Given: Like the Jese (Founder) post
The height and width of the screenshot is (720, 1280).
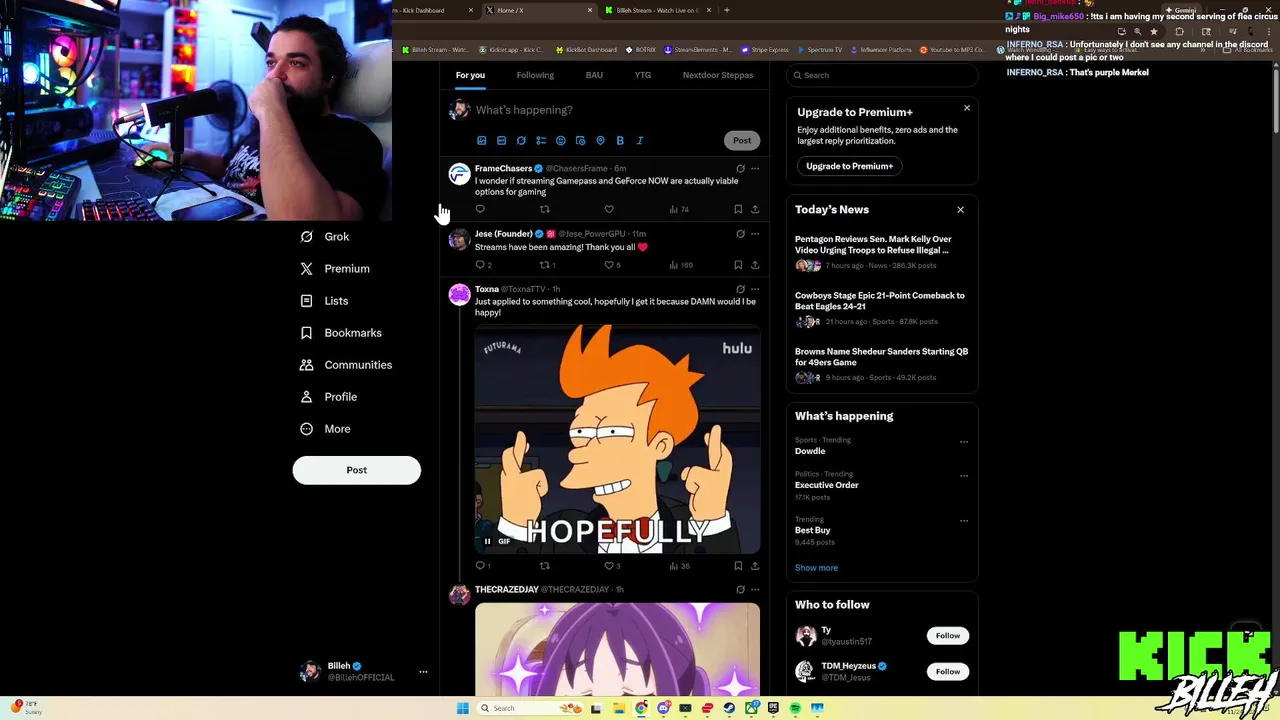Looking at the screenshot, I should pos(609,265).
